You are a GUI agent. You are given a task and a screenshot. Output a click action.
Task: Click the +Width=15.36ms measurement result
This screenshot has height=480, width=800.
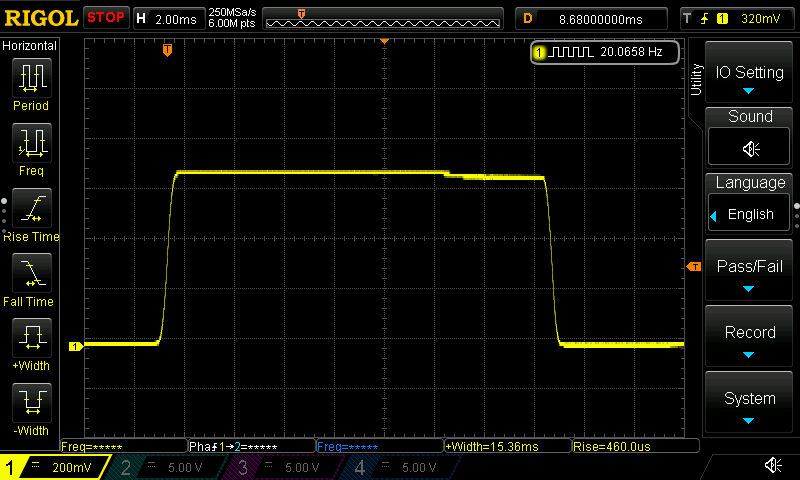(506, 446)
